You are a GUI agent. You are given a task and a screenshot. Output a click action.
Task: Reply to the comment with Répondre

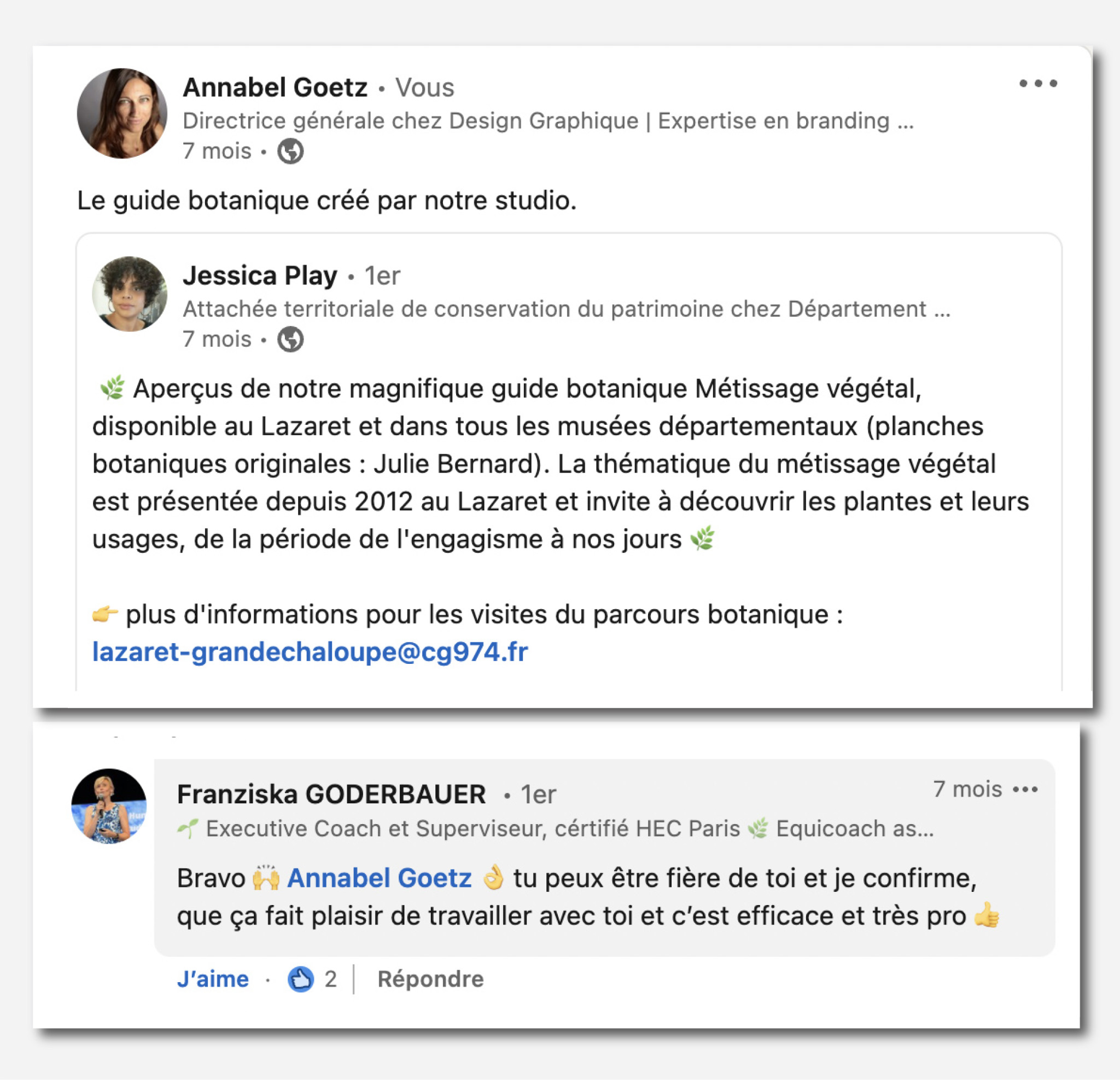[430, 979]
